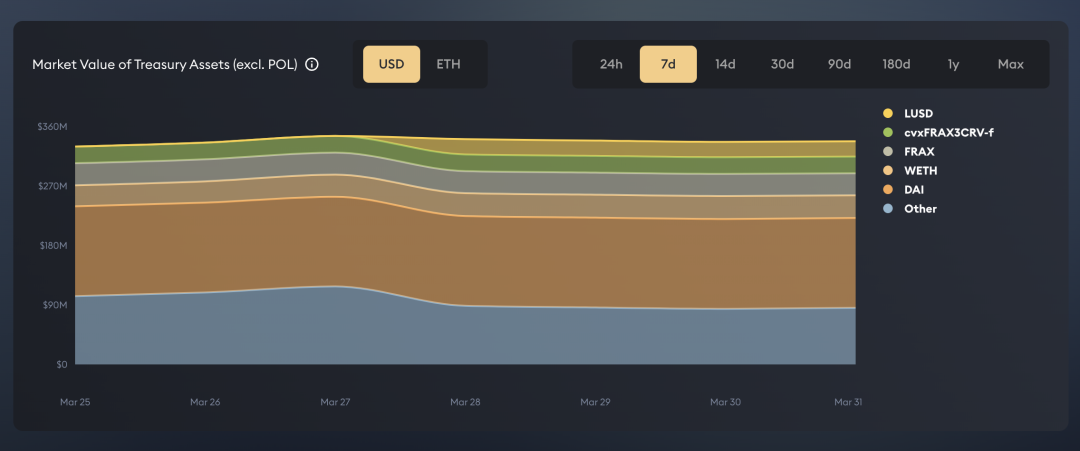Click the Market Value of Treasury Assets title
Image resolution: width=1080 pixels, height=451 pixels.
(x=165, y=65)
